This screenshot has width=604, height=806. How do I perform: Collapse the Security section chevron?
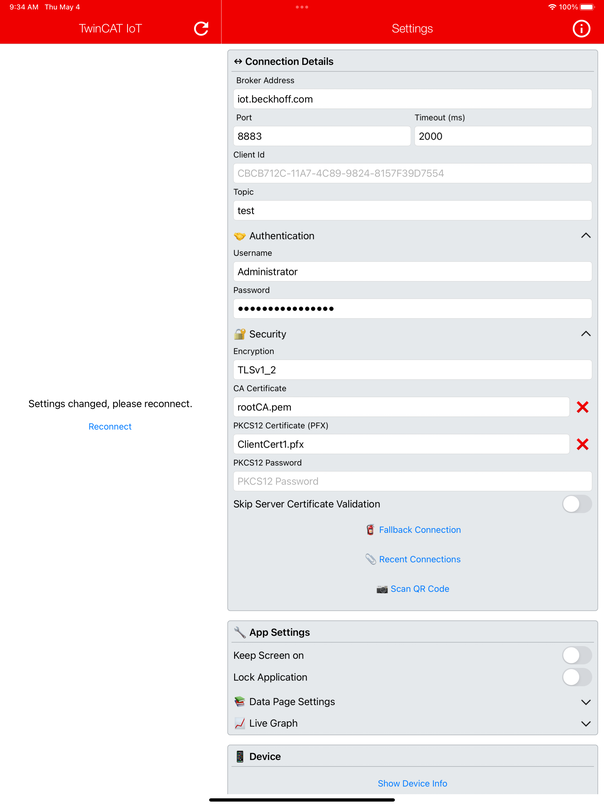pos(585,334)
